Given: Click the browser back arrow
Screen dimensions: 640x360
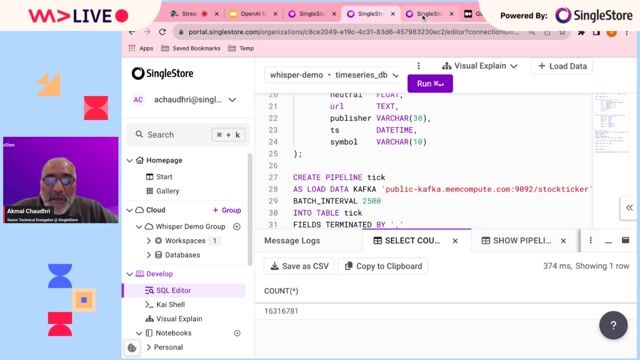Looking at the screenshot, I should (x=132, y=32).
